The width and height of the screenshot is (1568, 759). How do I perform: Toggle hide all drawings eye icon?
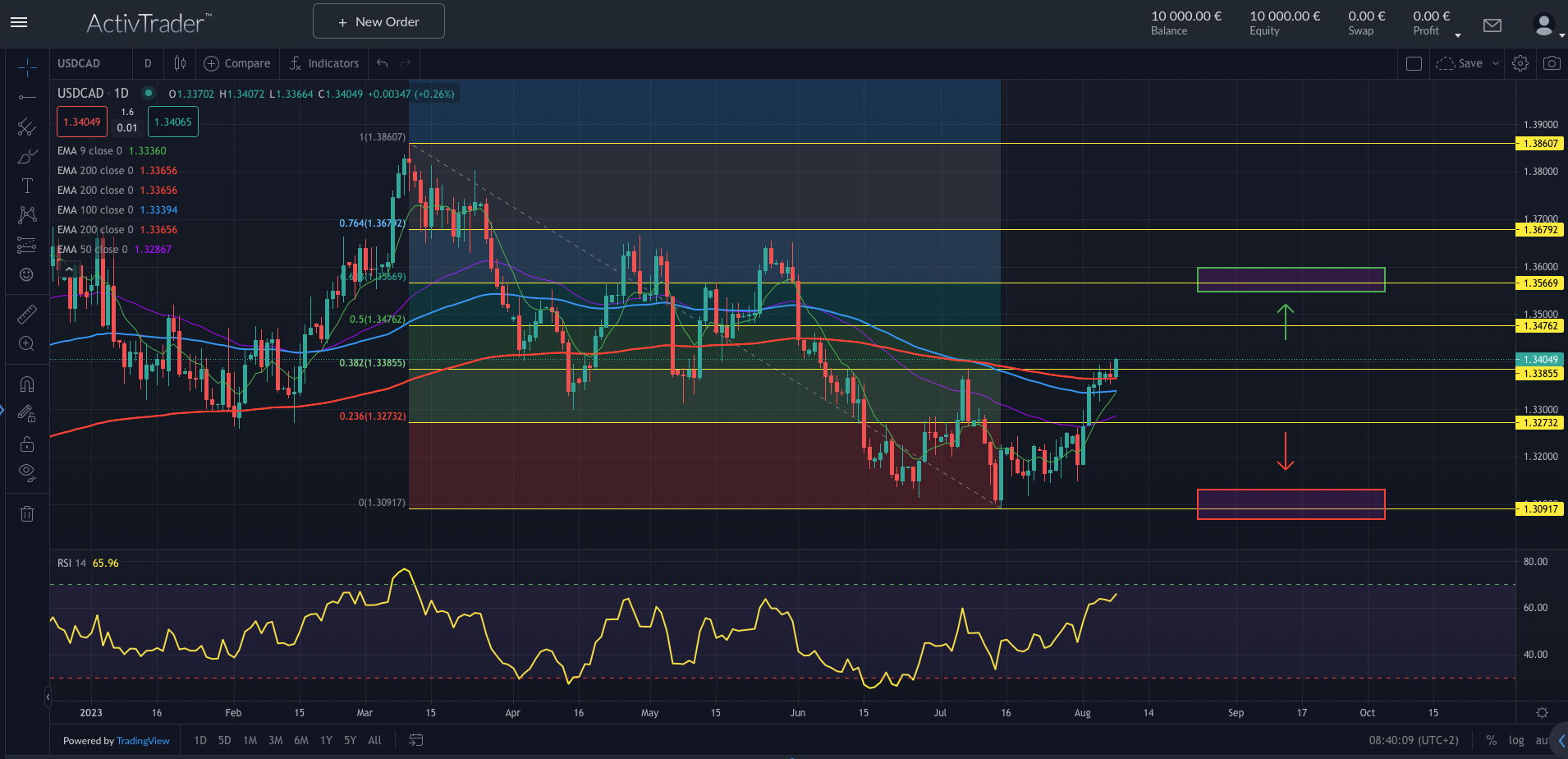27,472
